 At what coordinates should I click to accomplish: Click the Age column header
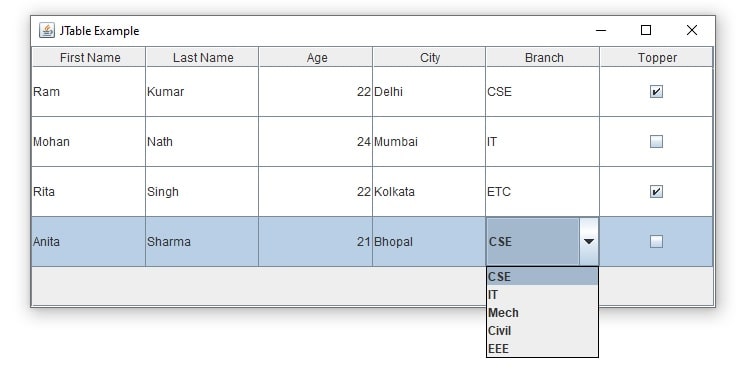coord(316,58)
